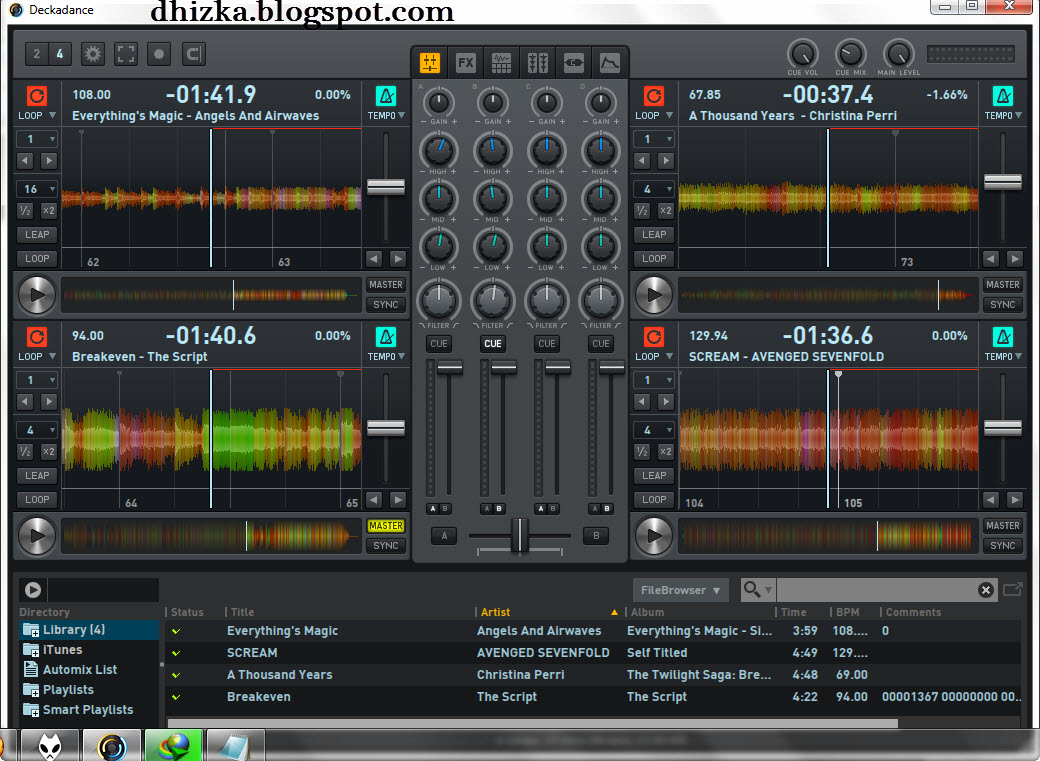The height and width of the screenshot is (761, 1040).
Task: Open LOOP dropdown arrow on Breakeven deck
Action: (x=52, y=356)
